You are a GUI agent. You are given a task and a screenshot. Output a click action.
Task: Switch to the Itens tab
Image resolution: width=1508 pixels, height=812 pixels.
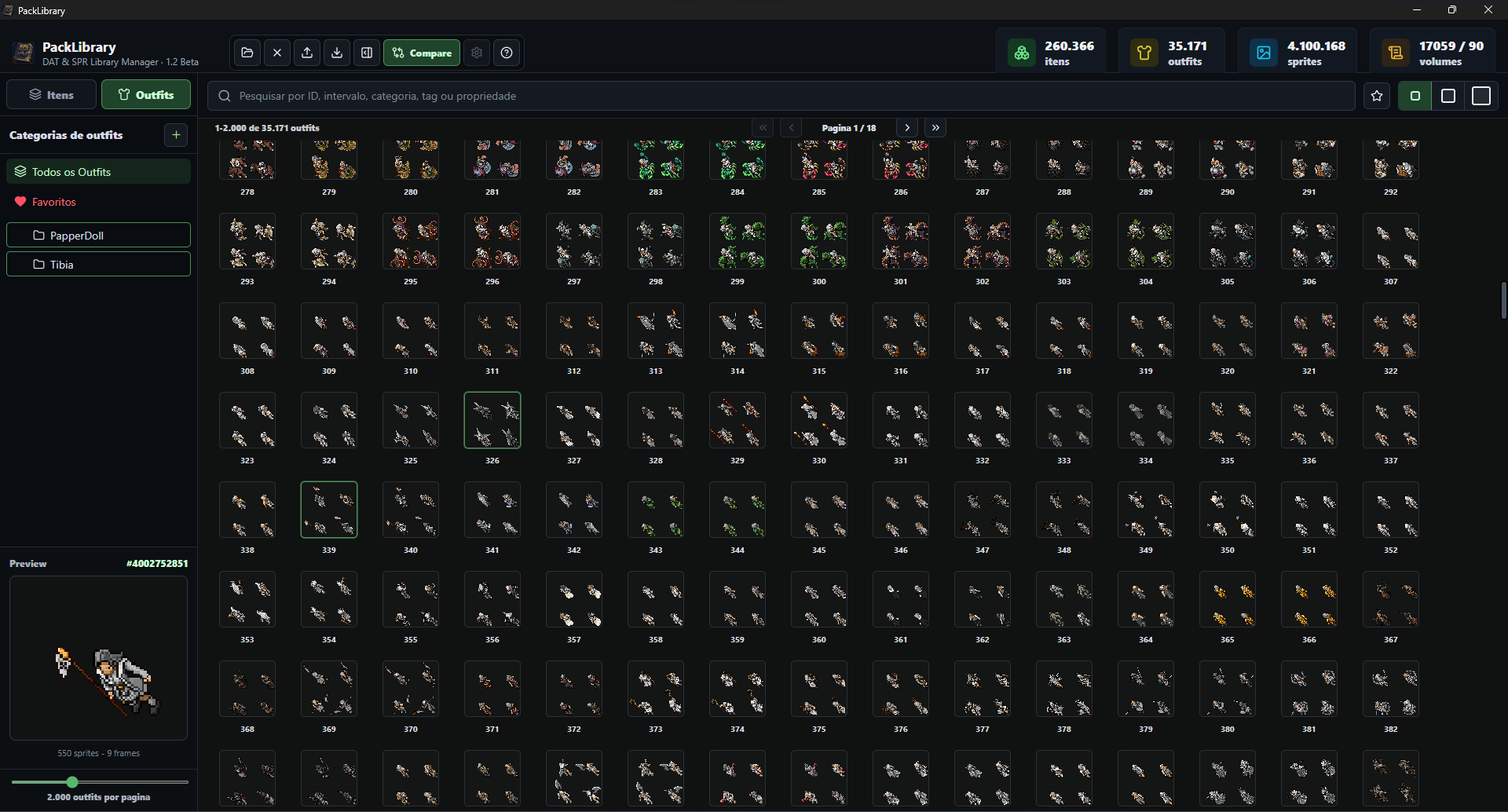pyautogui.click(x=52, y=95)
